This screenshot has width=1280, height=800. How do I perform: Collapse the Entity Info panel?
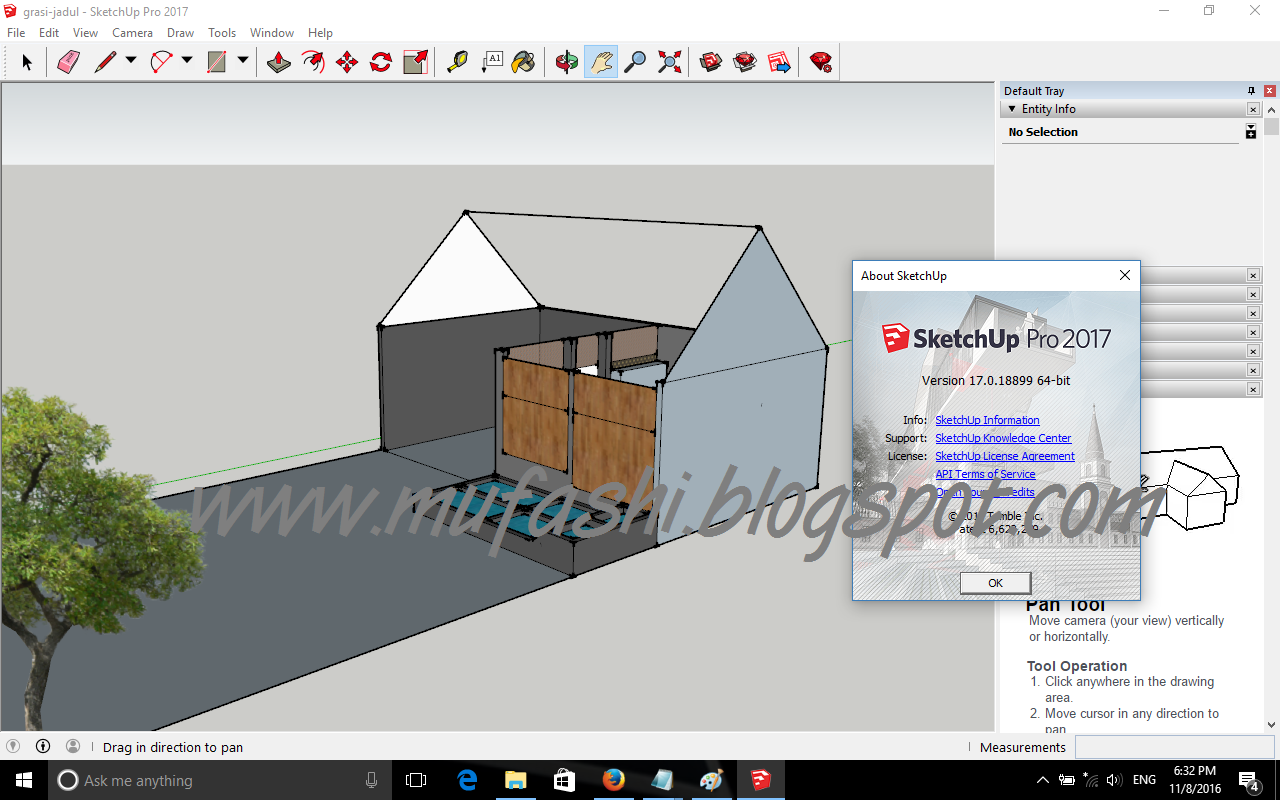1012,109
